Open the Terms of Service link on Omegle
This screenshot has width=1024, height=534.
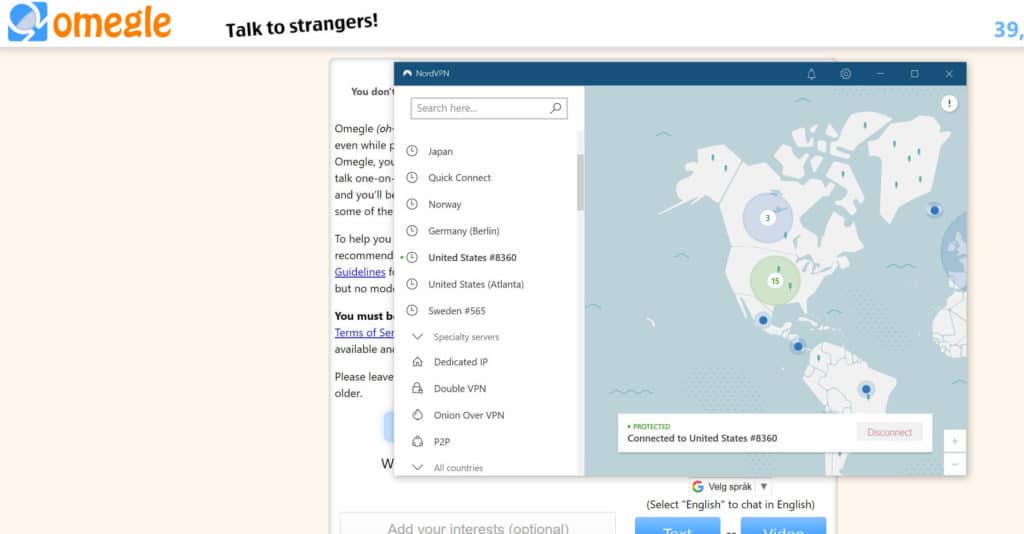(x=364, y=332)
